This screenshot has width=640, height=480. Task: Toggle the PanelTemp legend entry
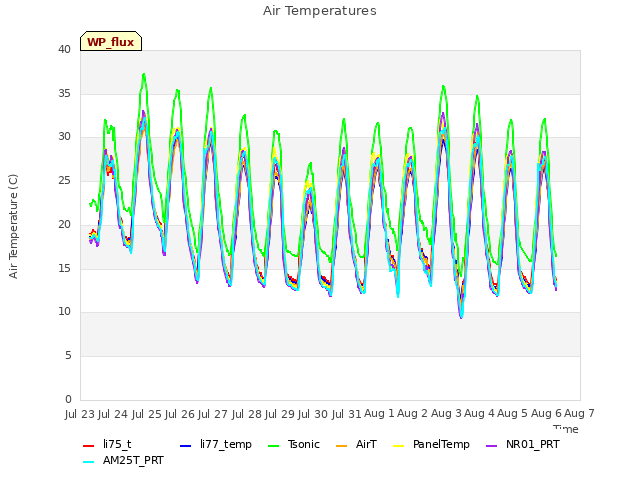[431, 444]
